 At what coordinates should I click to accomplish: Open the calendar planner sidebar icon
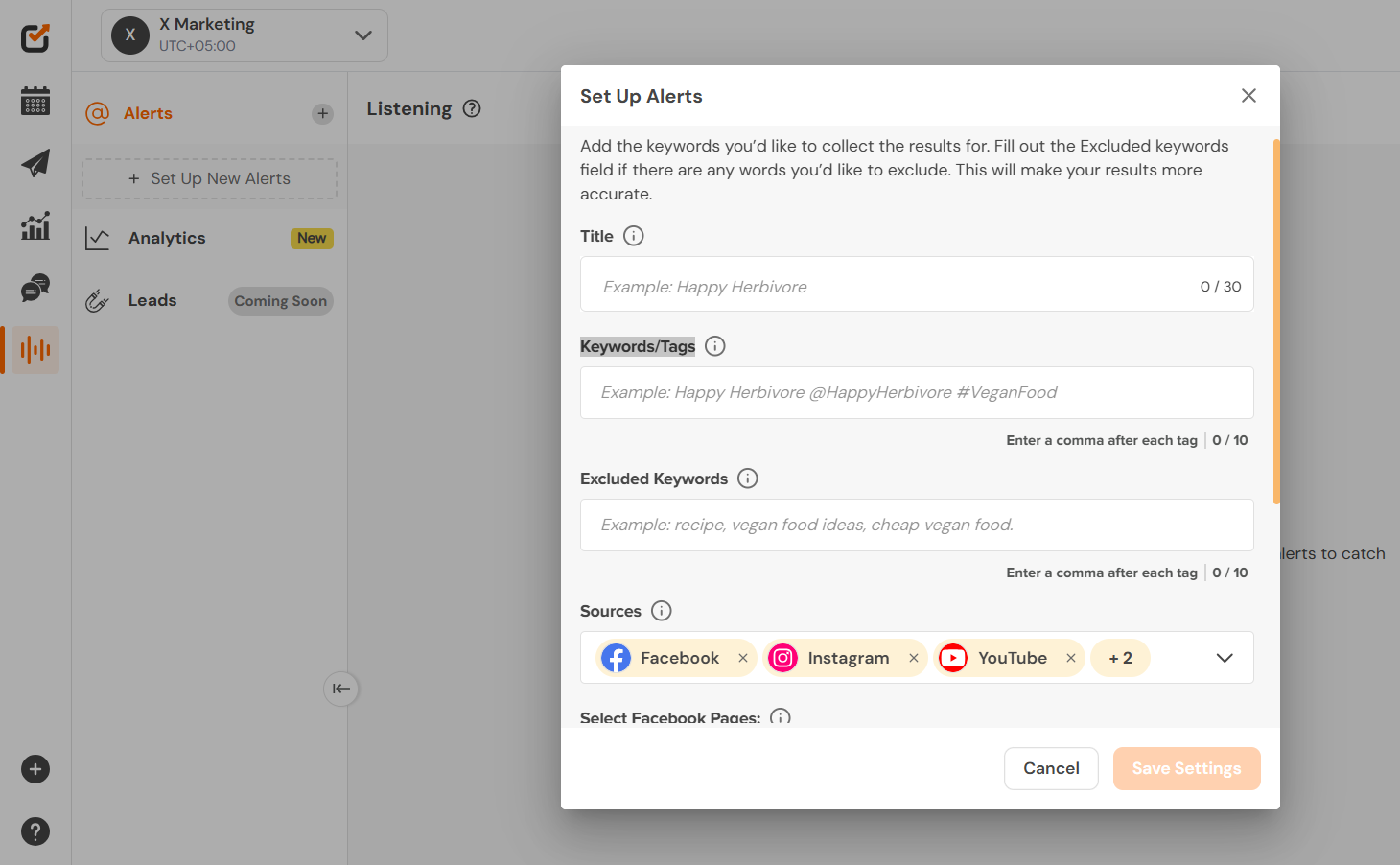[35, 100]
